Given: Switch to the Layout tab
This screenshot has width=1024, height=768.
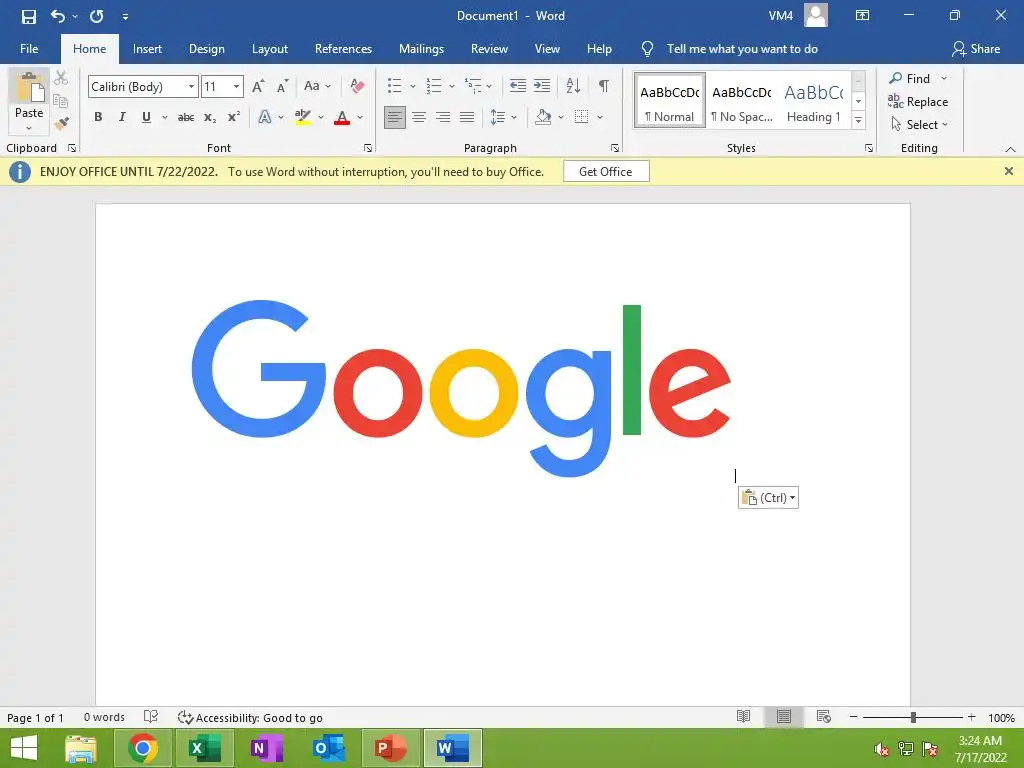Looking at the screenshot, I should pyautogui.click(x=270, y=49).
